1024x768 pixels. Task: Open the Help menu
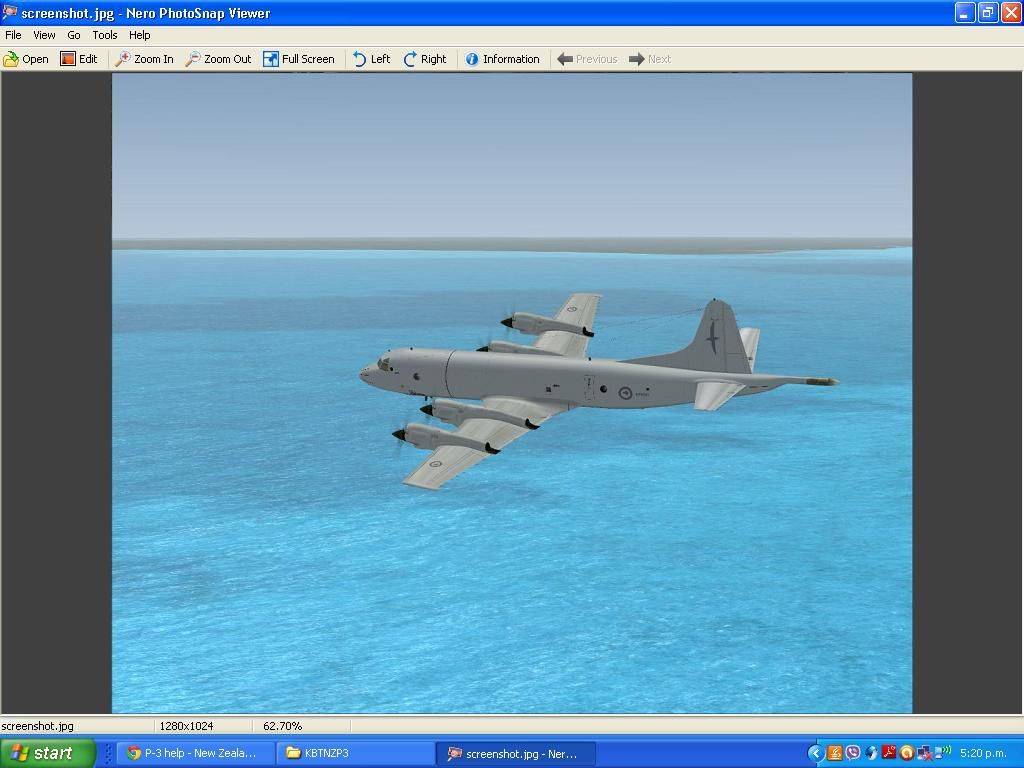coord(140,35)
